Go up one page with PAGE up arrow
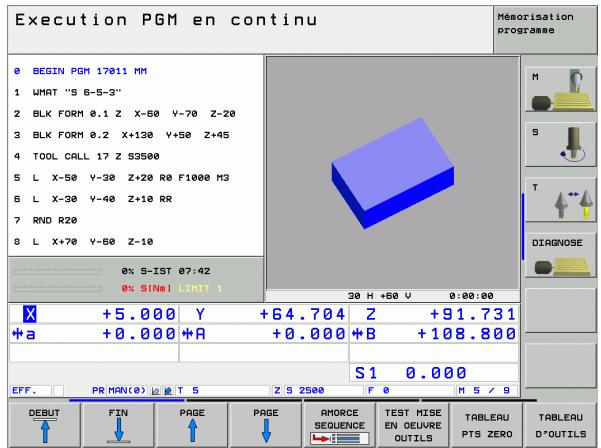This screenshot has width=601, height=448. 192,425
